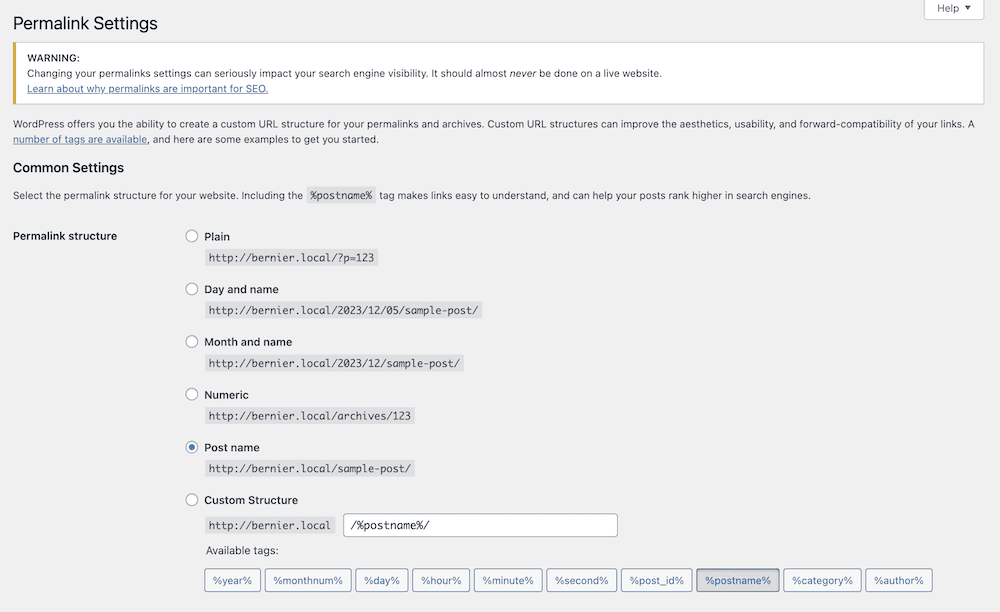Choose the Day and name option
Screen dimensions: 1000x612
[192, 289]
